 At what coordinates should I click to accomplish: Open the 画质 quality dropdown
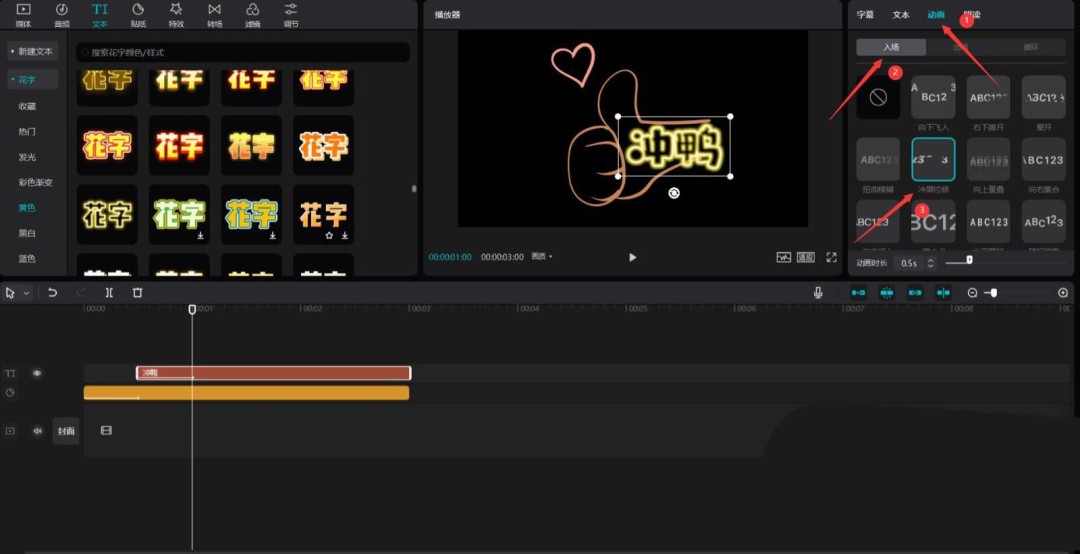541,257
